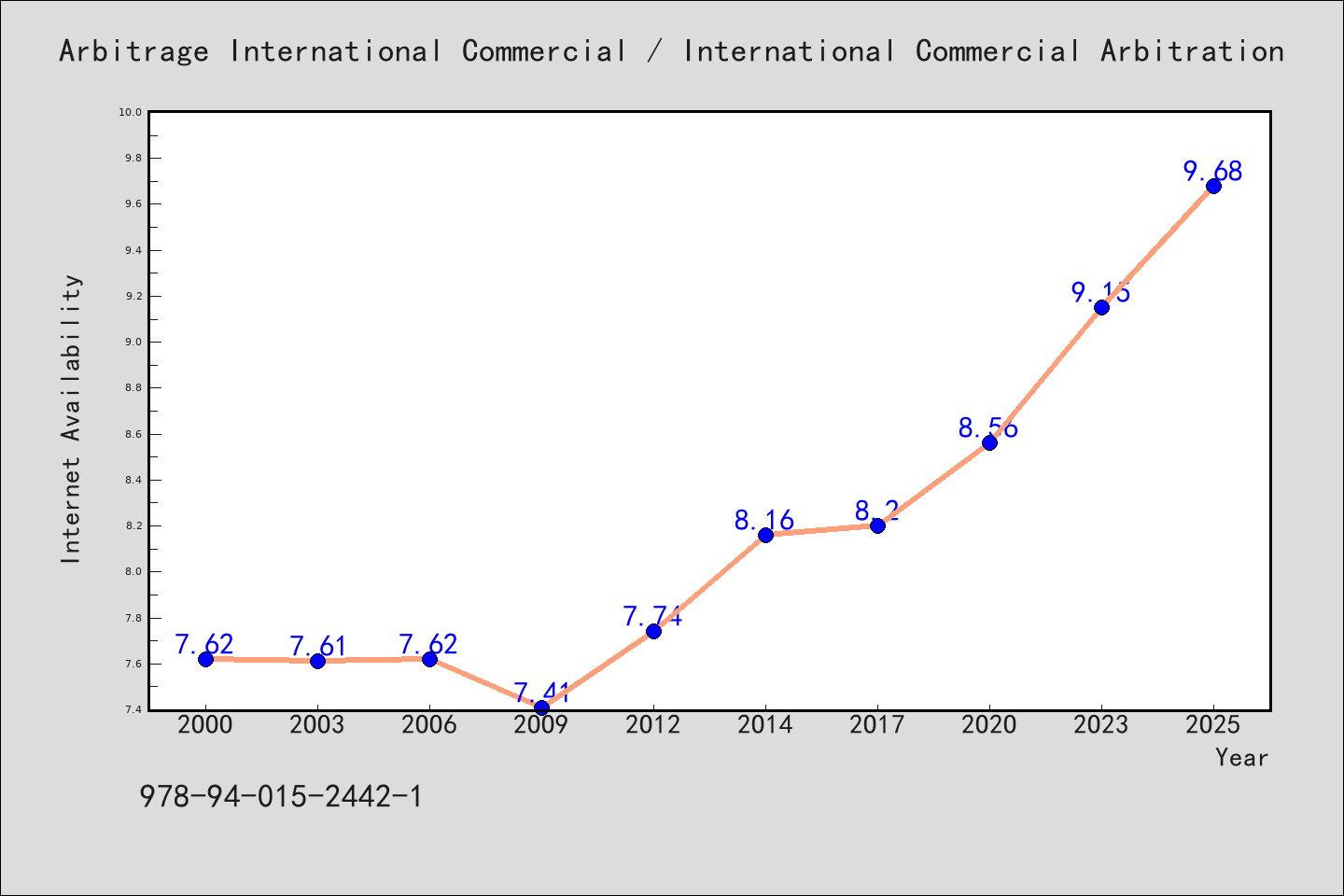Image resolution: width=1344 pixels, height=896 pixels.
Task: Click the y-axis tick label 9.8
Action: [x=133, y=158]
